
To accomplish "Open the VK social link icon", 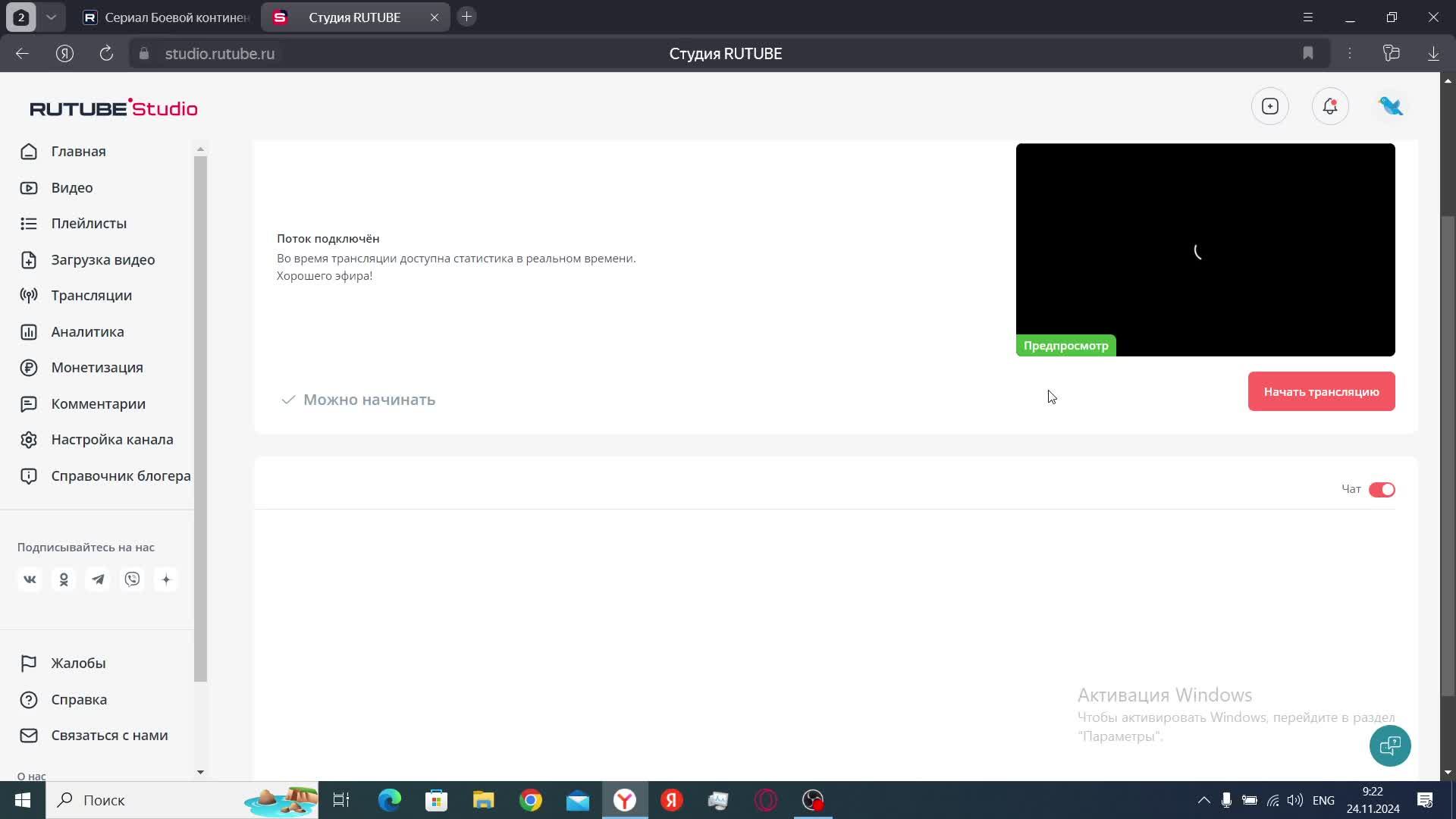I will tap(30, 579).
